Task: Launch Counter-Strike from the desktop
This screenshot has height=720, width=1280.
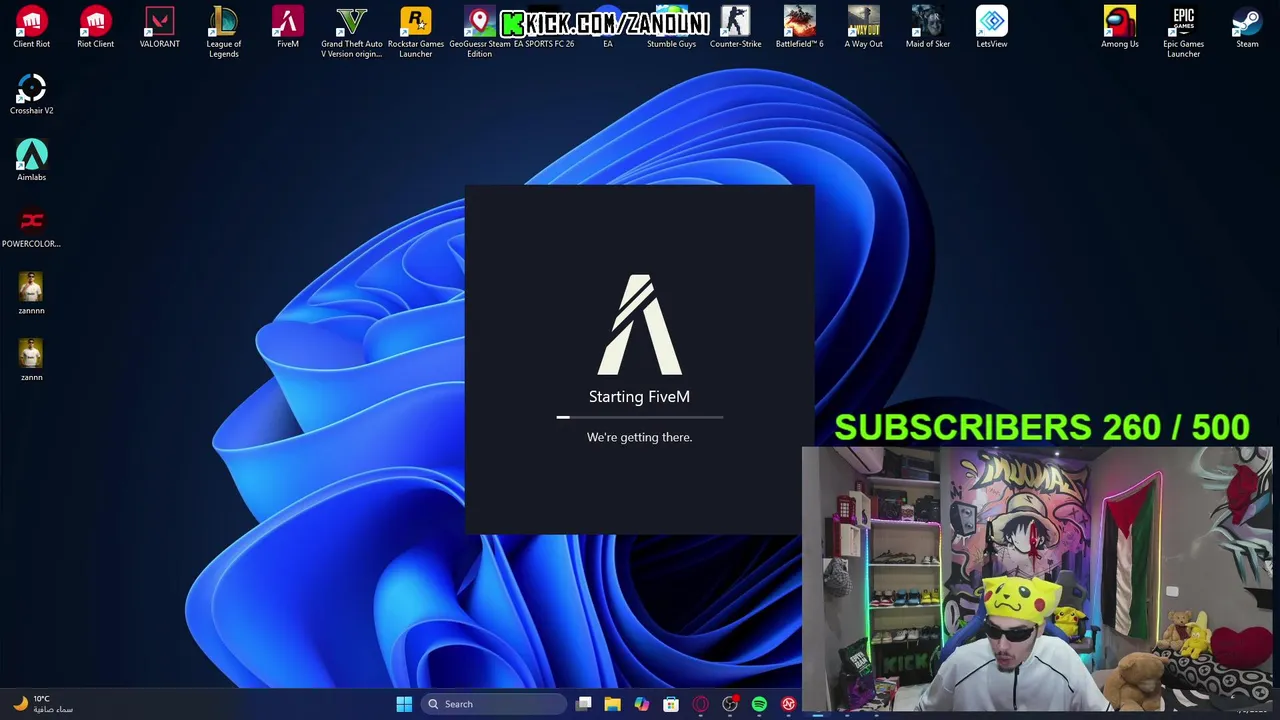Action: (735, 27)
